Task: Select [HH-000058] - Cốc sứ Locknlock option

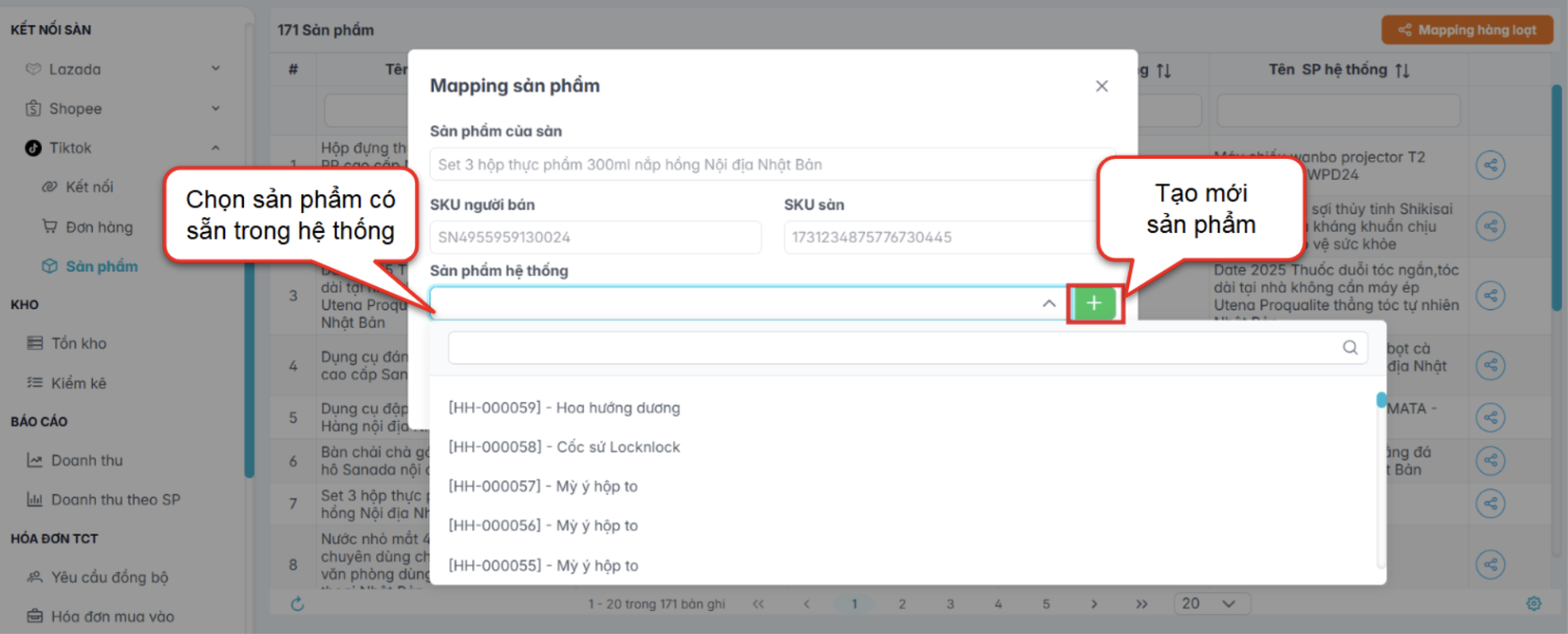Action: pos(564,447)
